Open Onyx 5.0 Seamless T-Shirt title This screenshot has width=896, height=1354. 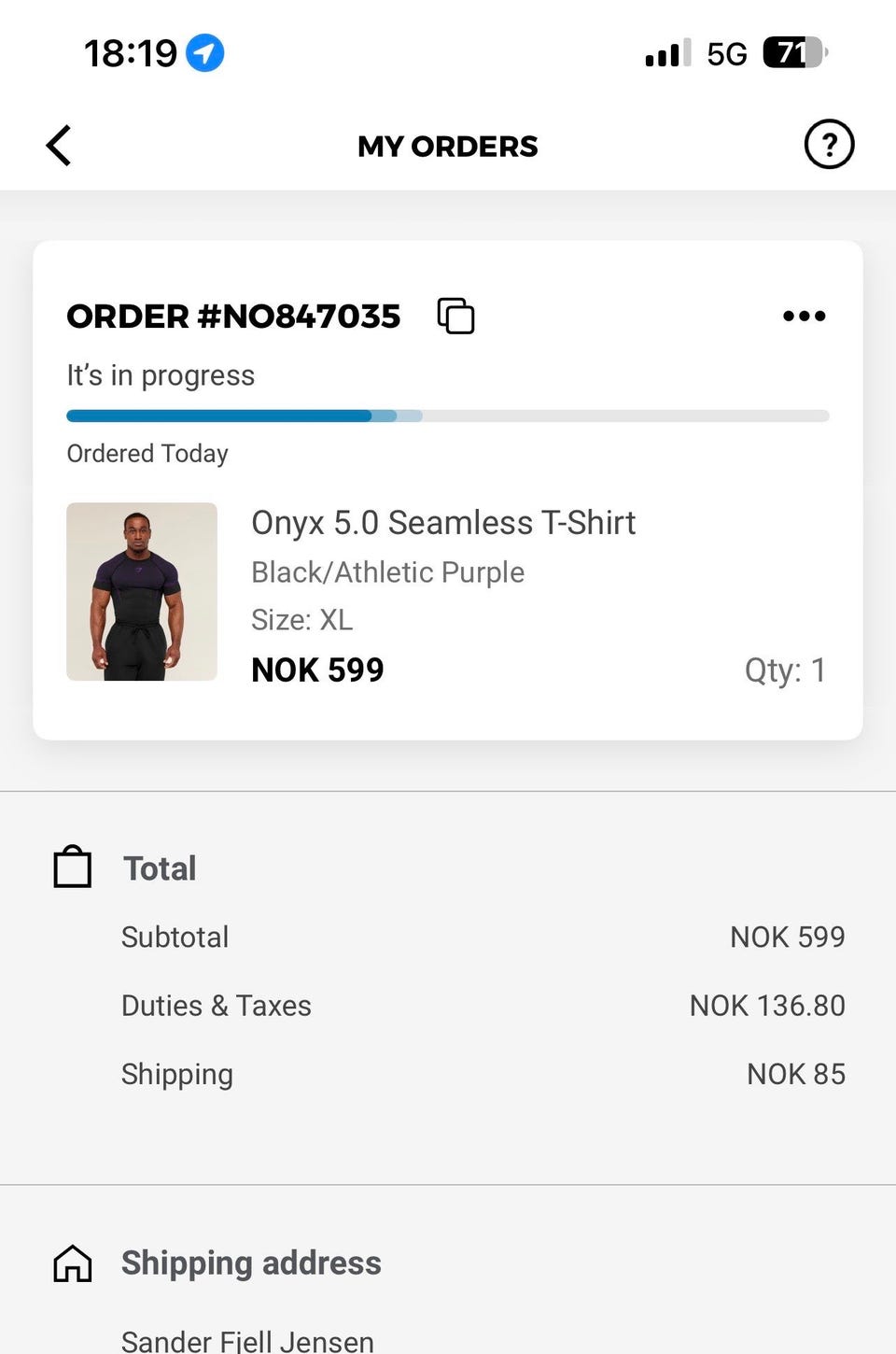click(x=443, y=523)
